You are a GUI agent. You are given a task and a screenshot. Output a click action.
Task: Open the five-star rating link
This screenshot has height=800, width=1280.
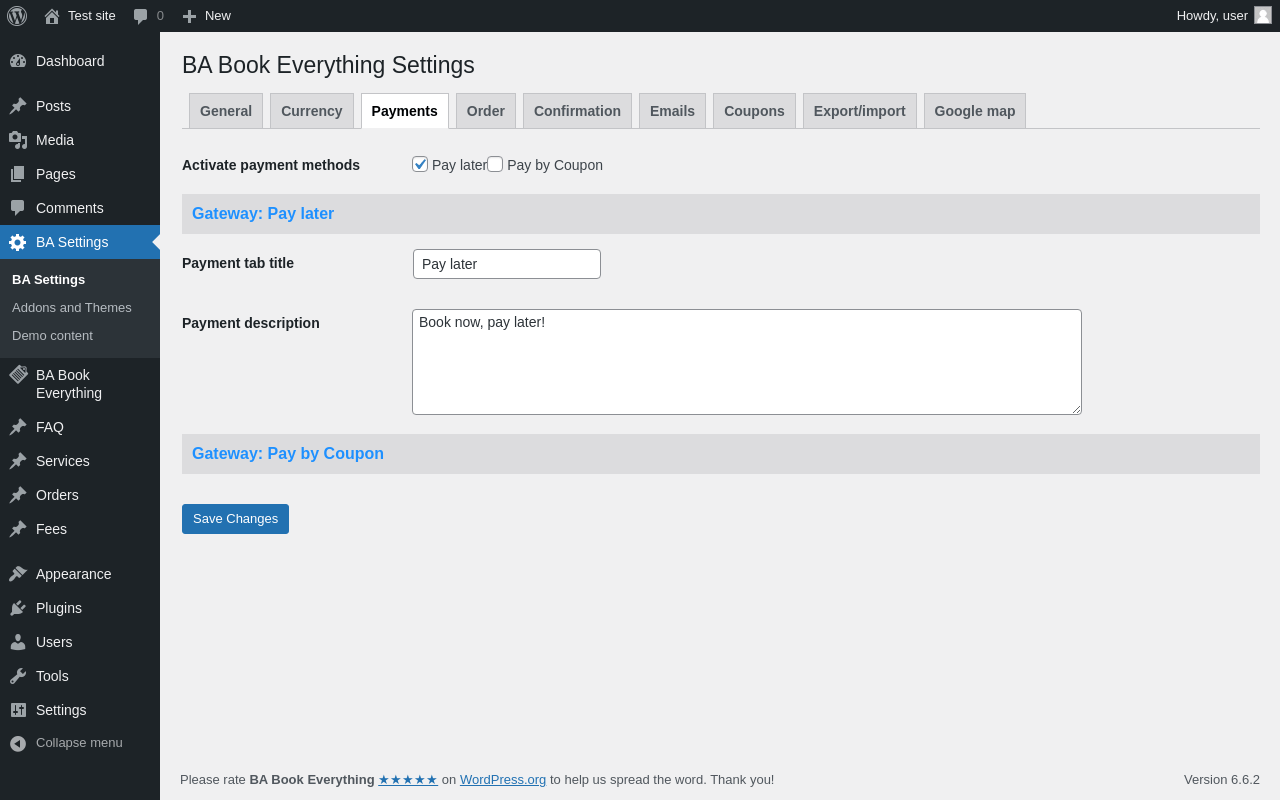[408, 779]
